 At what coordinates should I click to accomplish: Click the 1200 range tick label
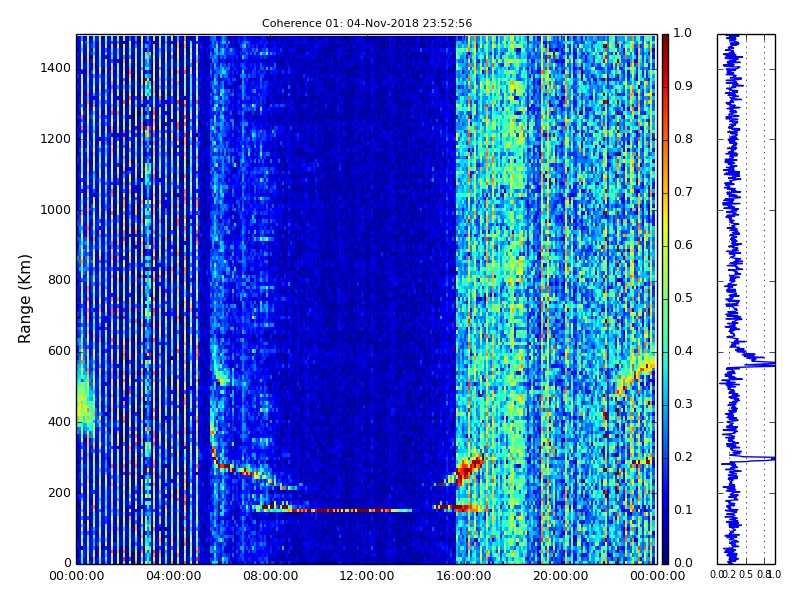pyautogui.click(x=56, y=139)
